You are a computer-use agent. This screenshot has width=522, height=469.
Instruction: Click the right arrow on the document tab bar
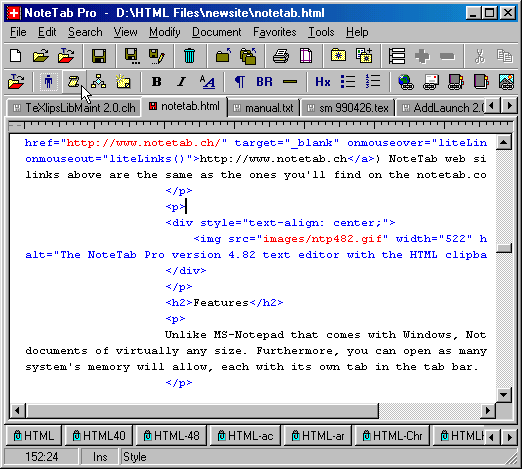(x=509, y=106)
